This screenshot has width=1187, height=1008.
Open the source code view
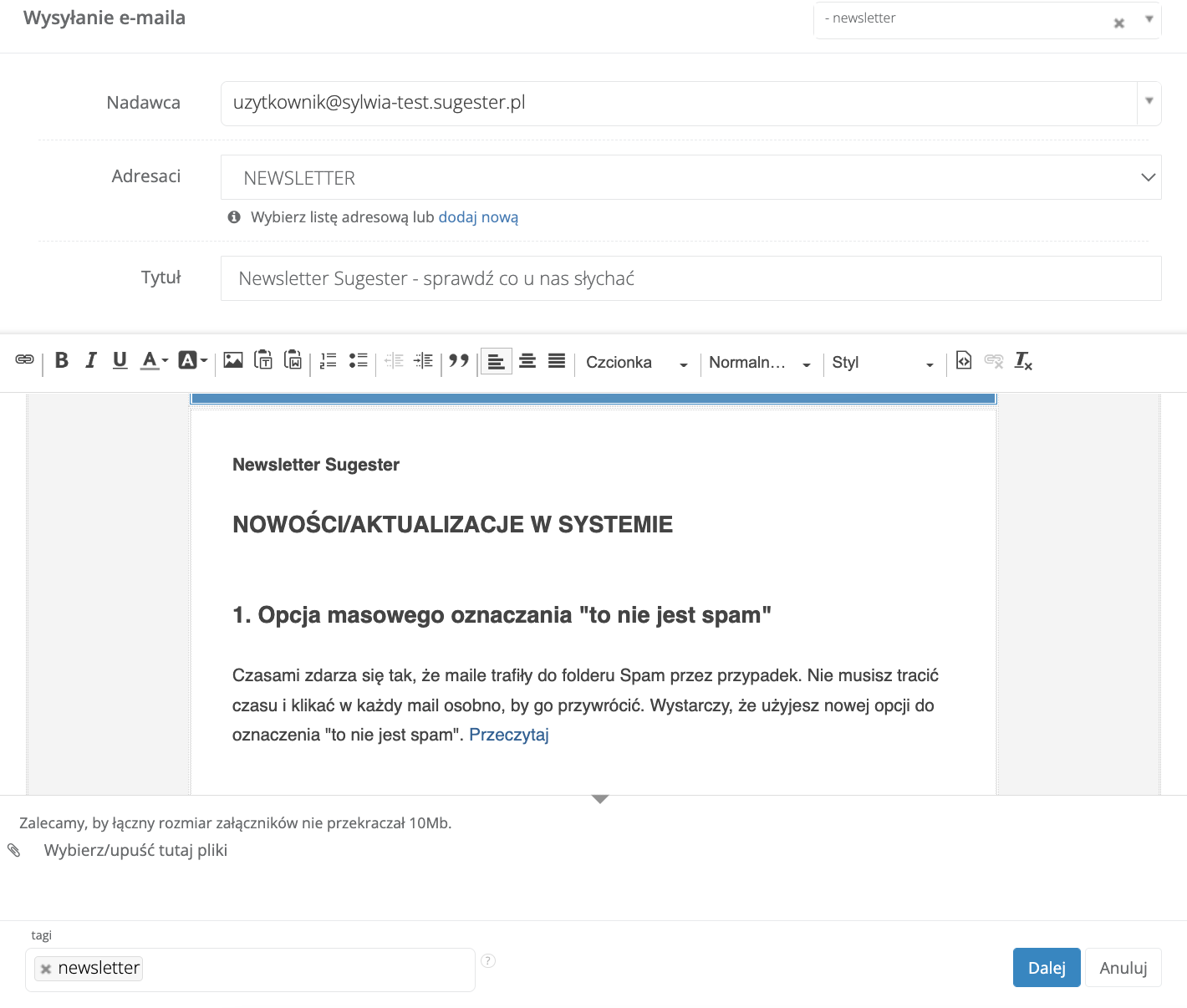[x=964, y=360]
